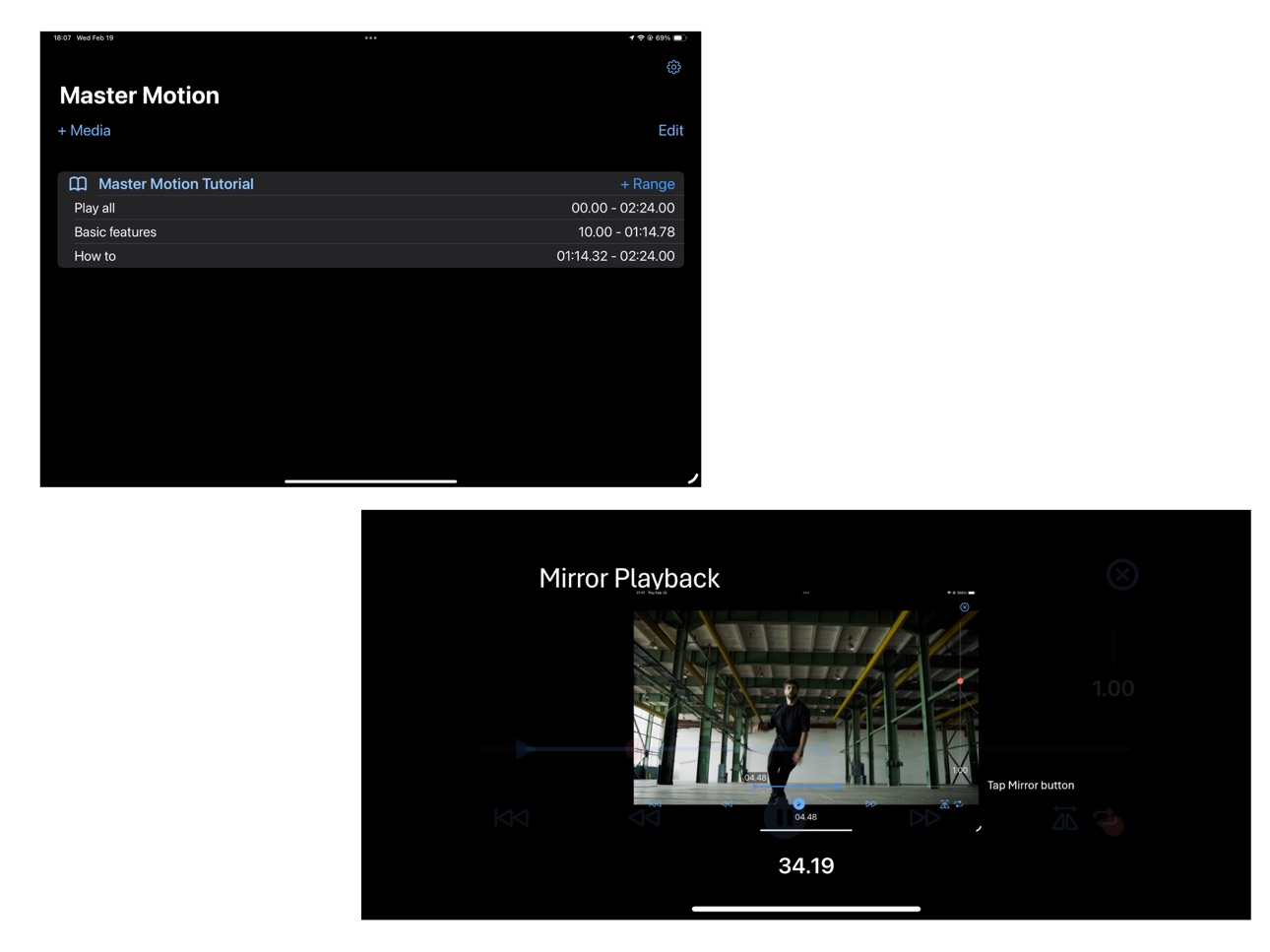Click the 10.00 - 01:14.78 time range
Image resolution: width=1270 pixels, height=952 pixels.
[x=626, y=231]
